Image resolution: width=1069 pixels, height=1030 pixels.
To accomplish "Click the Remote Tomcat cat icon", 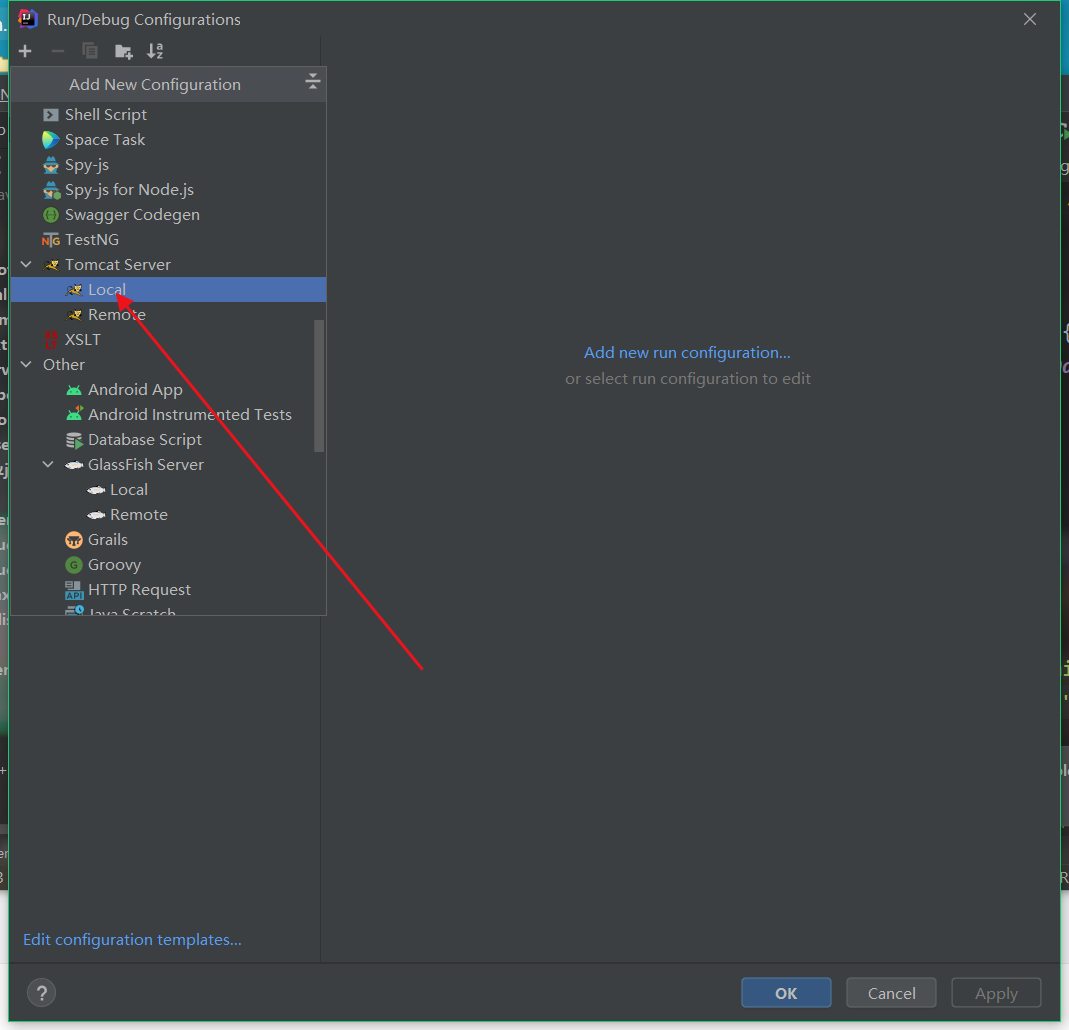I will [x=74, y=315].
